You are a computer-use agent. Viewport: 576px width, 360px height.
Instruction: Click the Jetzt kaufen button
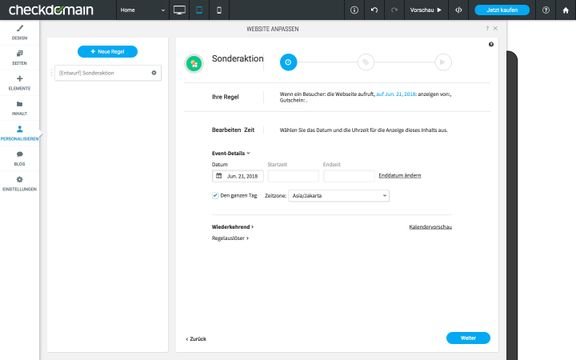point(502,10)
